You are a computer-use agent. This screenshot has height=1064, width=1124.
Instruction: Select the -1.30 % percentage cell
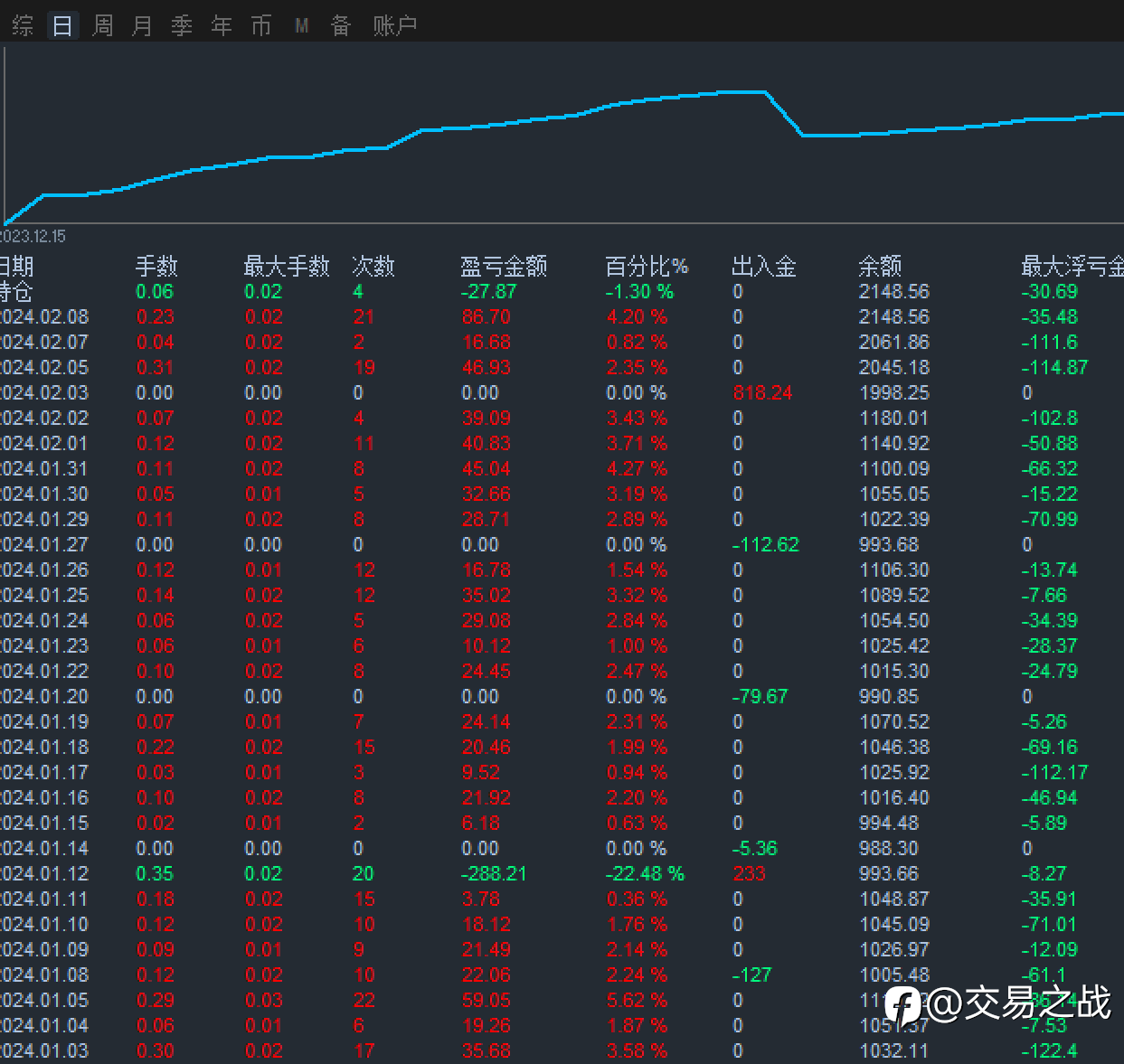pos(639,292)
